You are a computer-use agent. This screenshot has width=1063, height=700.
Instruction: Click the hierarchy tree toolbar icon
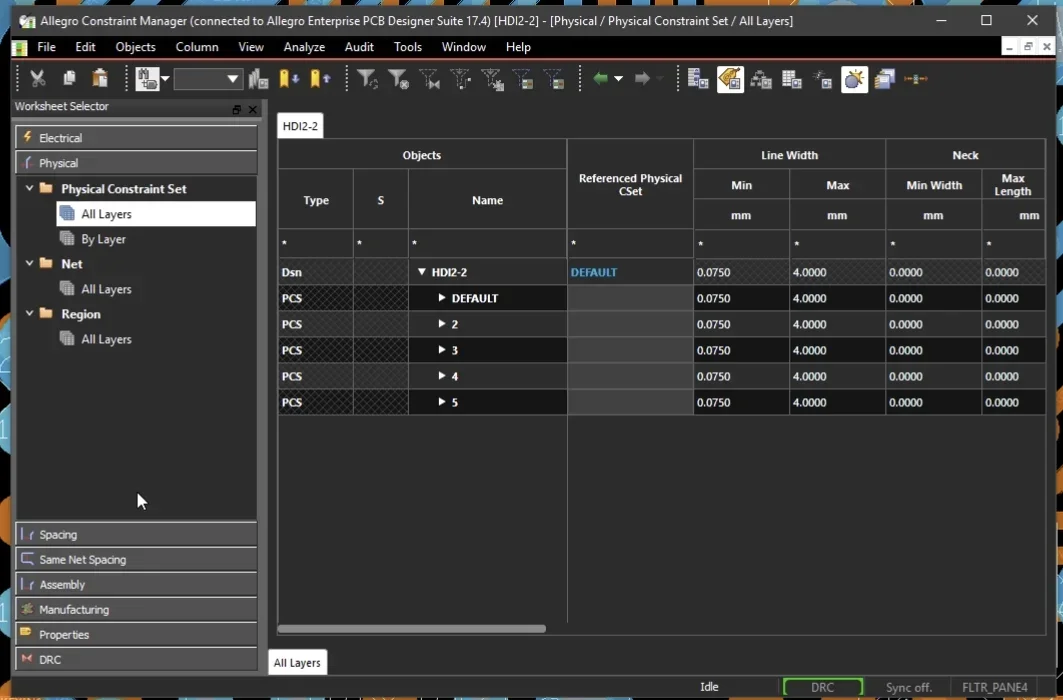[x=761, y=79]
